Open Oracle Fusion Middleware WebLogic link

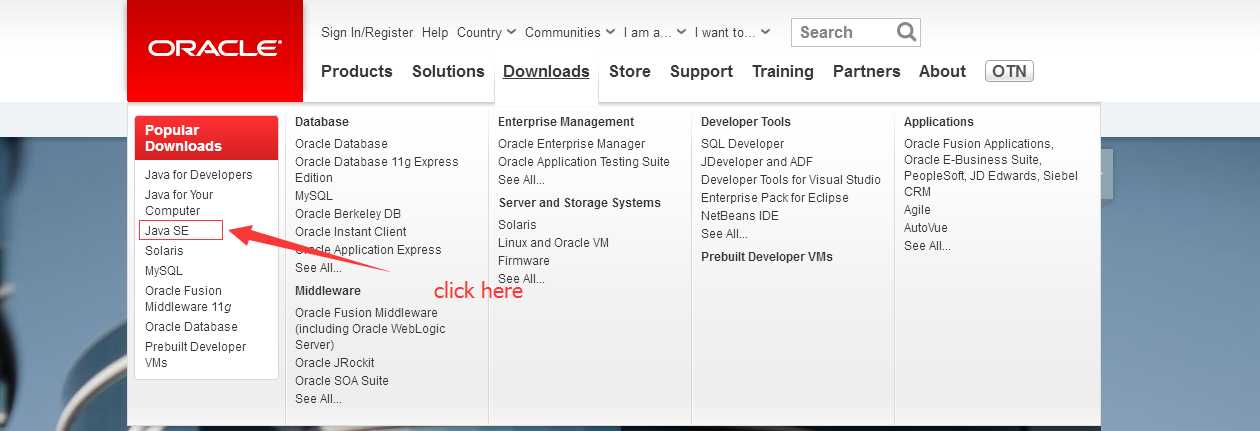click(x=370, y=329)
